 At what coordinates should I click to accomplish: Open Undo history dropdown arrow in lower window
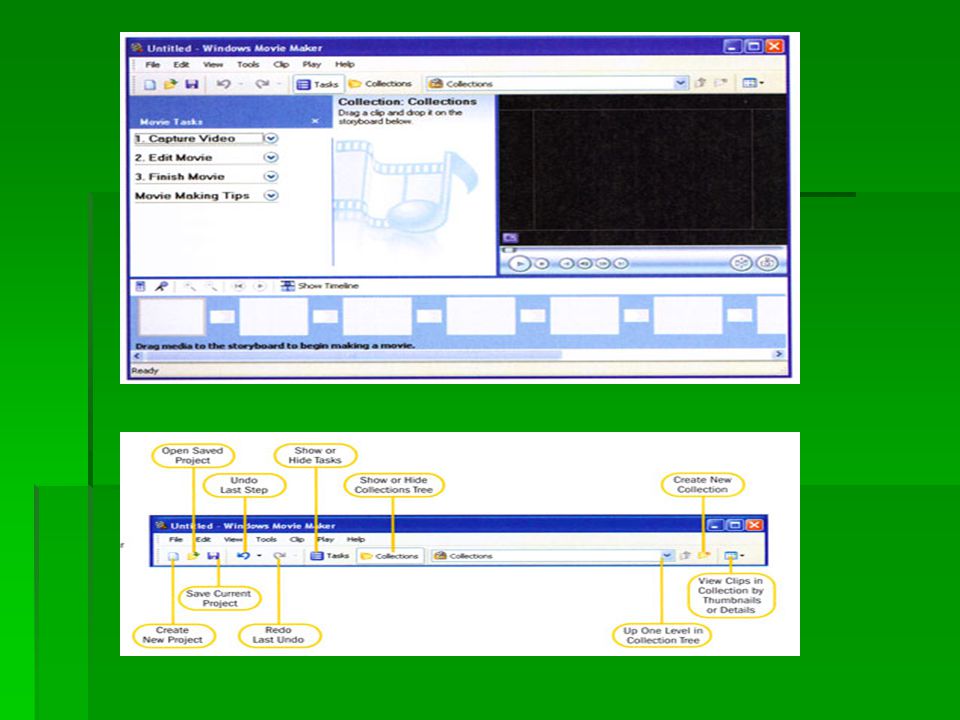pos(260,556)
